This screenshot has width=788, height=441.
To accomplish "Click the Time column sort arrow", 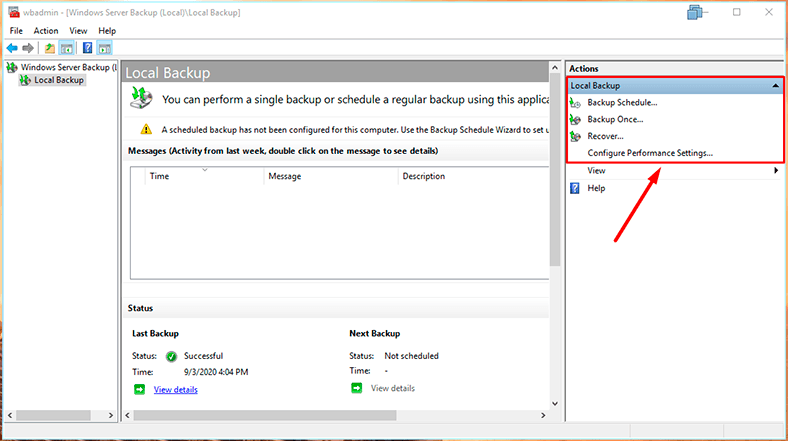I will [x=205, y=170].
